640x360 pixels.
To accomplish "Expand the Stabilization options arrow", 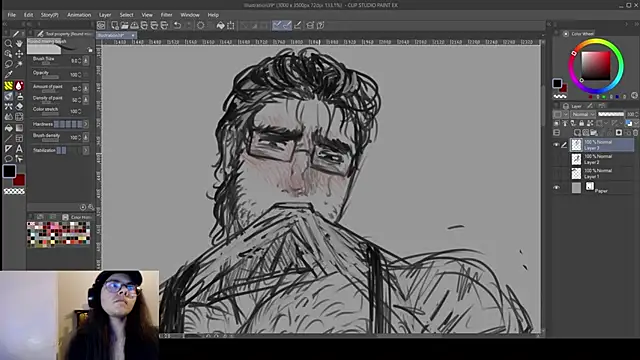I will [x=86, y=151].
